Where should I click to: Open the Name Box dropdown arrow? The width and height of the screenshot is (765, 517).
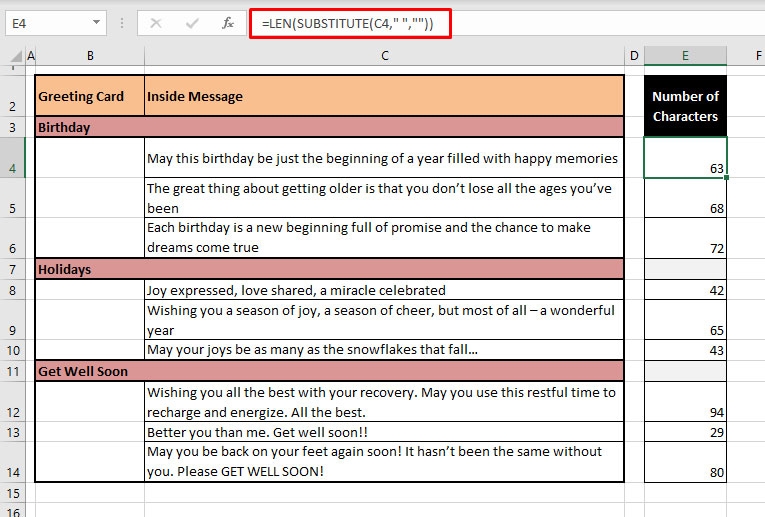[x=96, y=22]
